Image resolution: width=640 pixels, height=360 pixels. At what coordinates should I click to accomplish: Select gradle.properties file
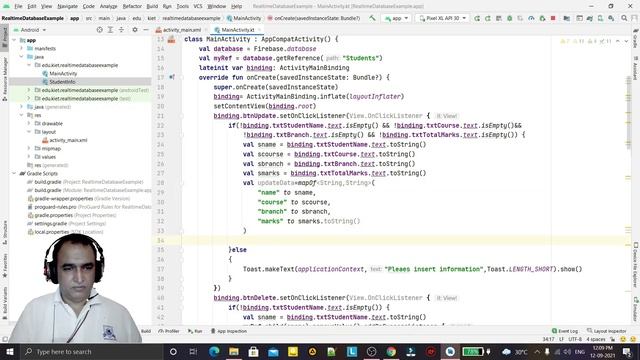tap(52, 215)
